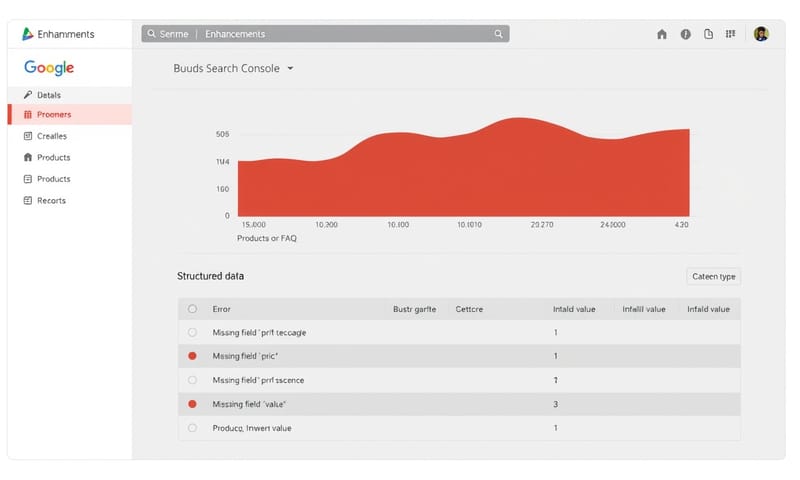Viewport: 800px width, 480px height.
Task: Sort by the first Infald value column
Action: point(574,309)
